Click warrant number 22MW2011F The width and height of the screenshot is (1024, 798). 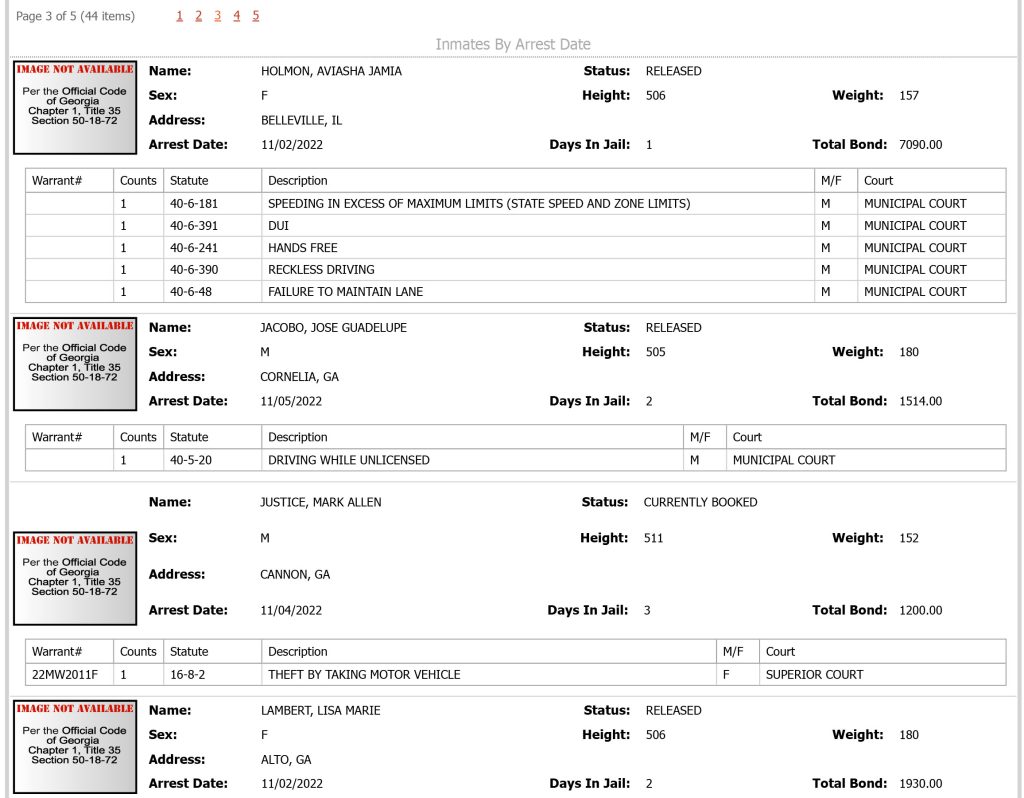pos(65,675)
